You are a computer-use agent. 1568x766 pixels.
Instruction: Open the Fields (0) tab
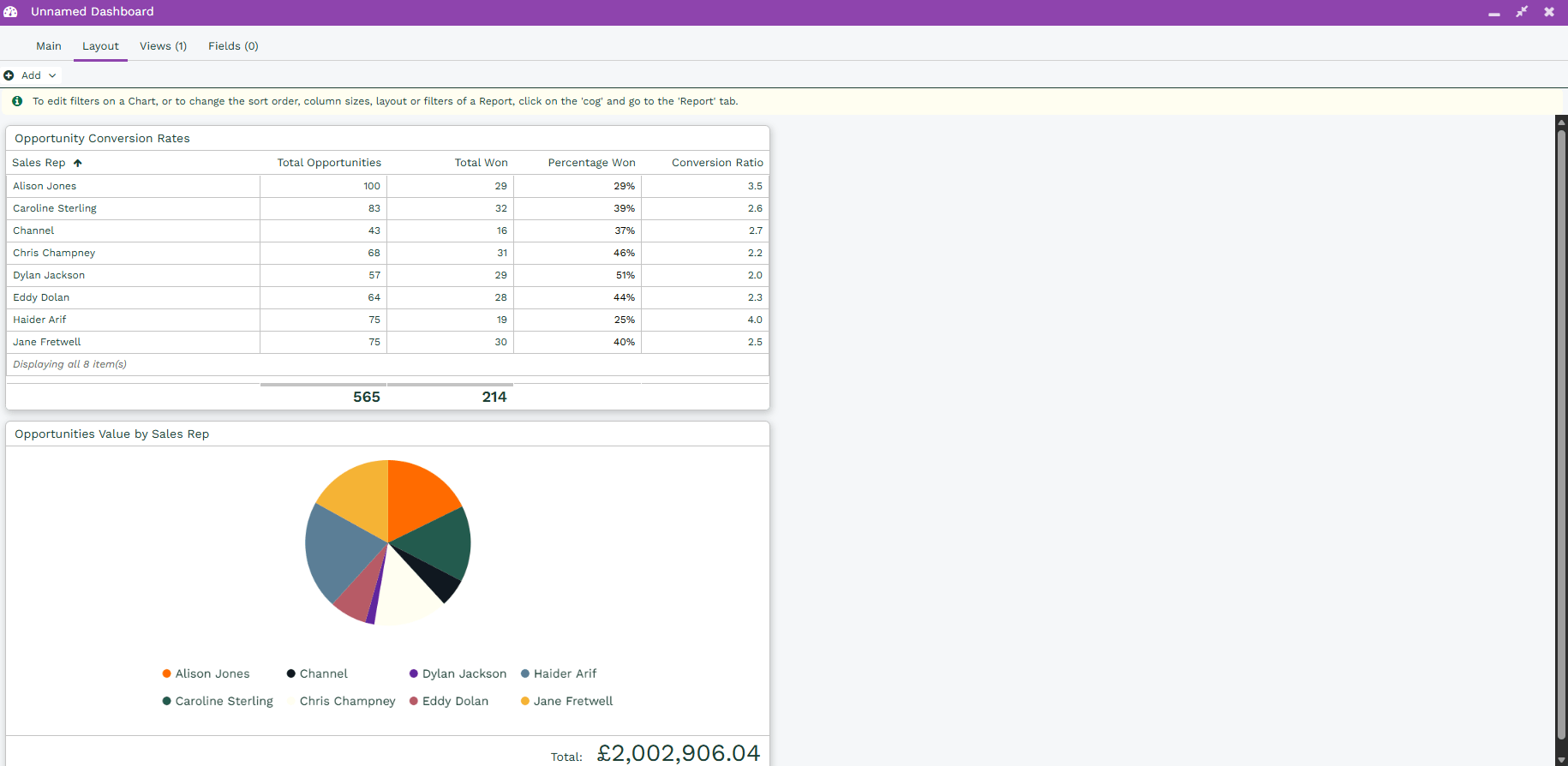tap(233, 46)
